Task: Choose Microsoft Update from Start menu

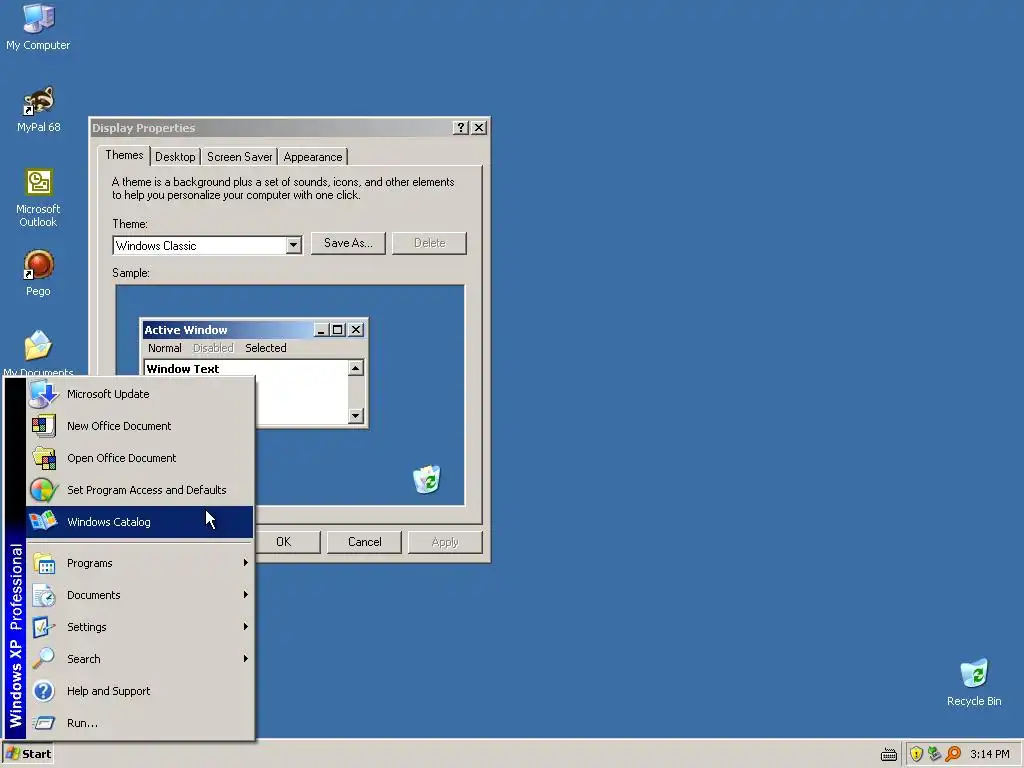Action: pyautogui.click(x=140, y=394)
